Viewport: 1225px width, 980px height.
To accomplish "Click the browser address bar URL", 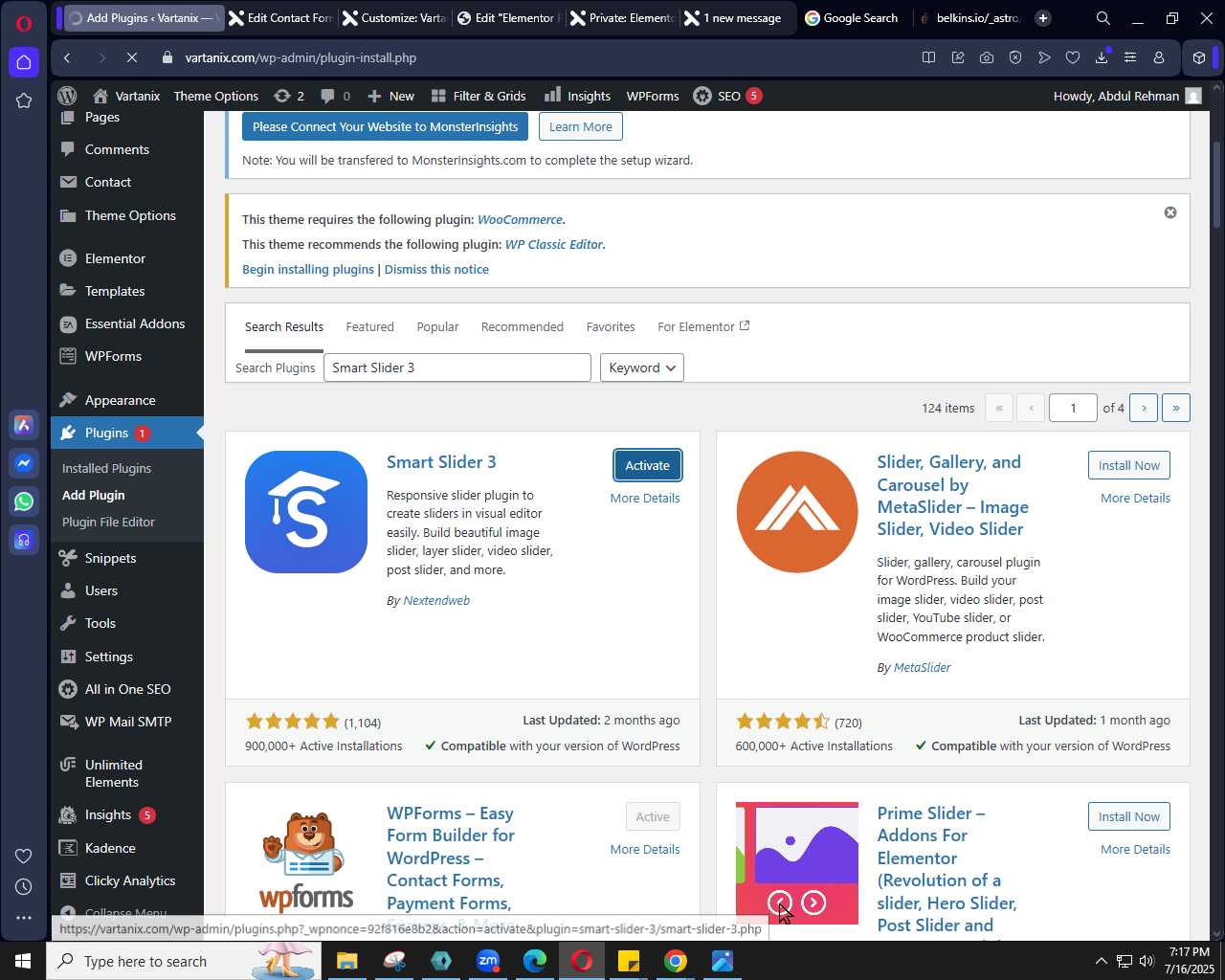I will tap(301, 57).
